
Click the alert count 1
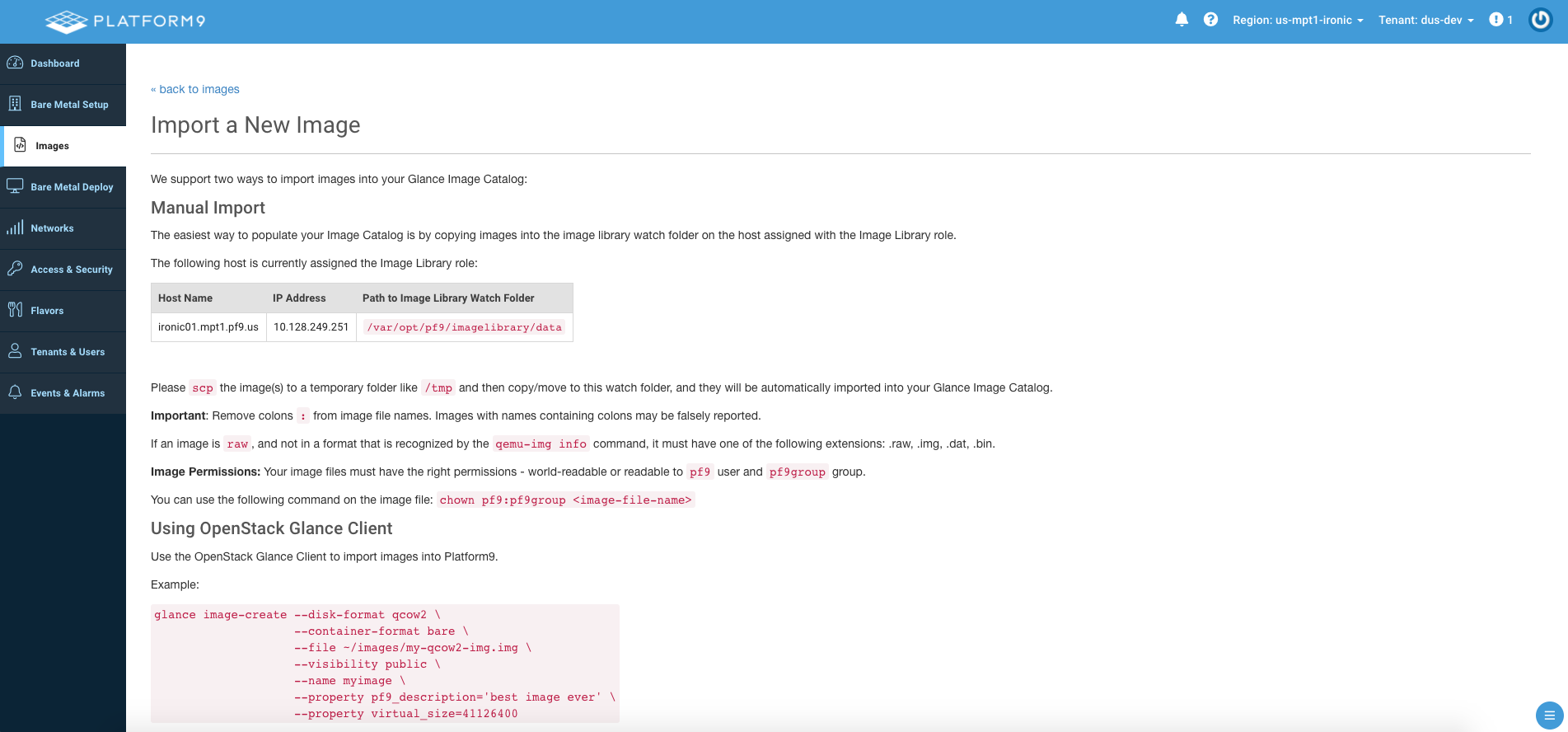point(1510,21)
